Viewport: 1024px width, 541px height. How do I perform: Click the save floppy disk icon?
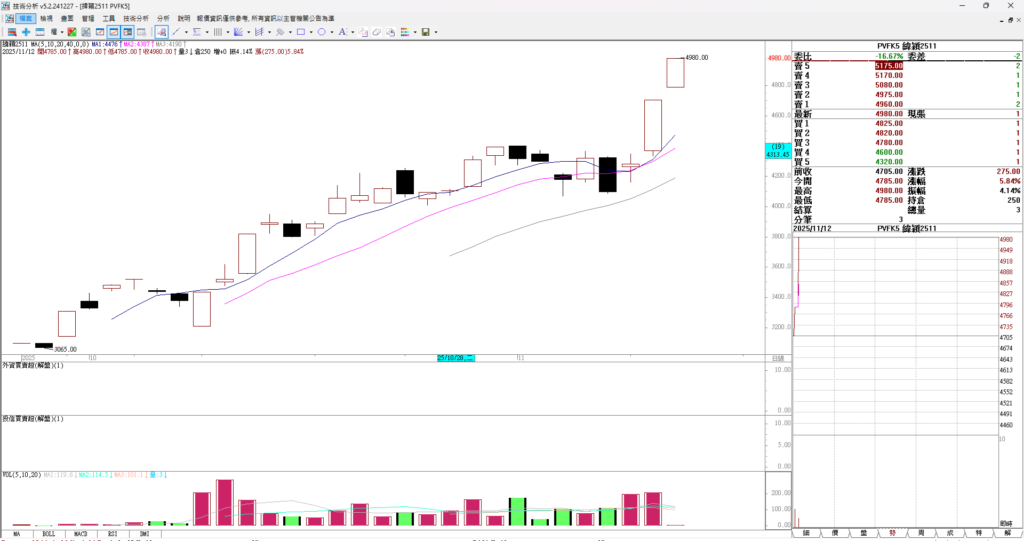point(425,32)
